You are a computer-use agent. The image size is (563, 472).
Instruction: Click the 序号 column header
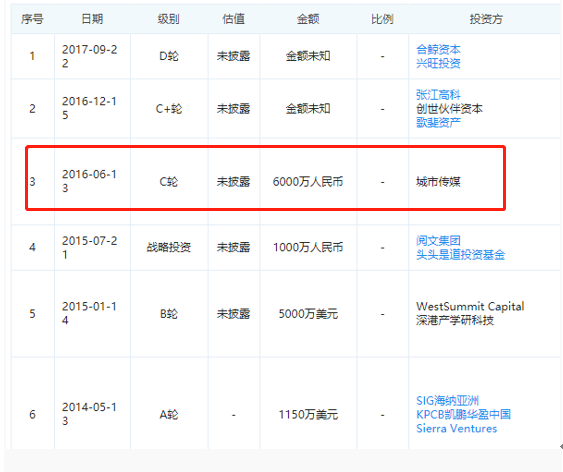[x=32, y=19]
